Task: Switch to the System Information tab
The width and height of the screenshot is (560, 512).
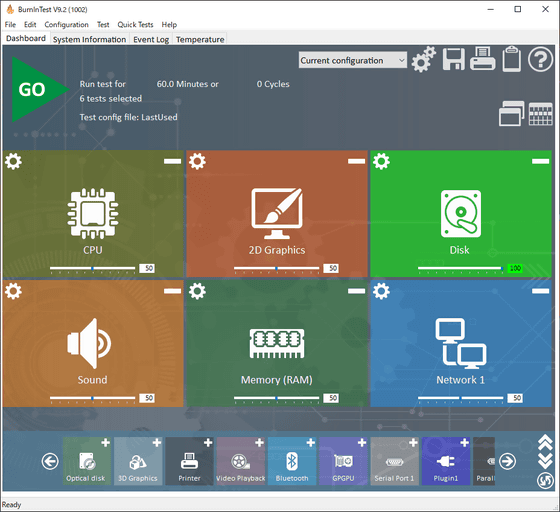Action: (90, 39)
